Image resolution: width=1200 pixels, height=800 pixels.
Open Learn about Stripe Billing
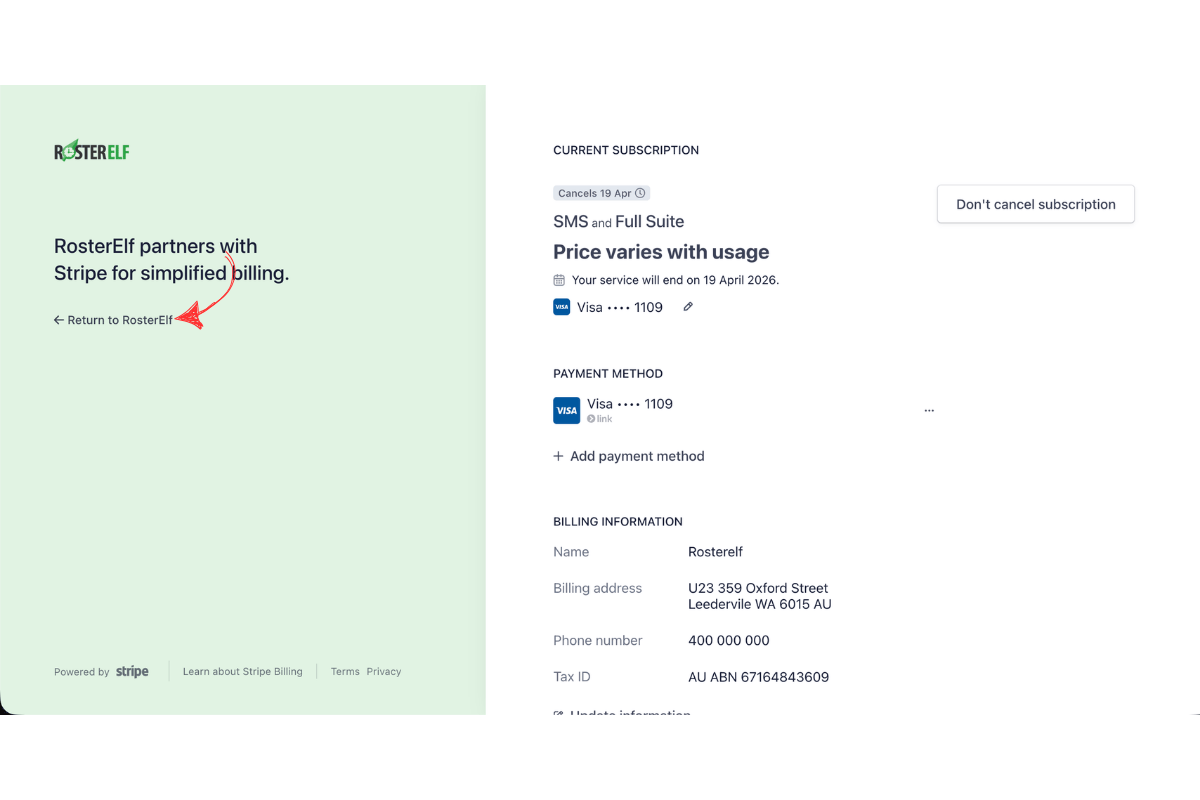click(242, 671)
